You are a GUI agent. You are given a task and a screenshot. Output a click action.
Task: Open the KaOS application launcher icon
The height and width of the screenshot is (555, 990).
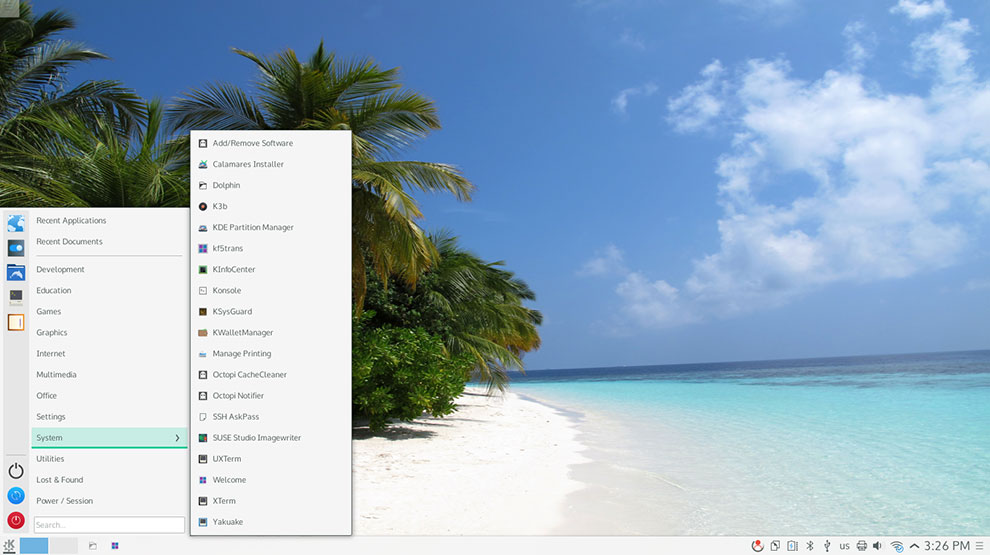(9, 546)
